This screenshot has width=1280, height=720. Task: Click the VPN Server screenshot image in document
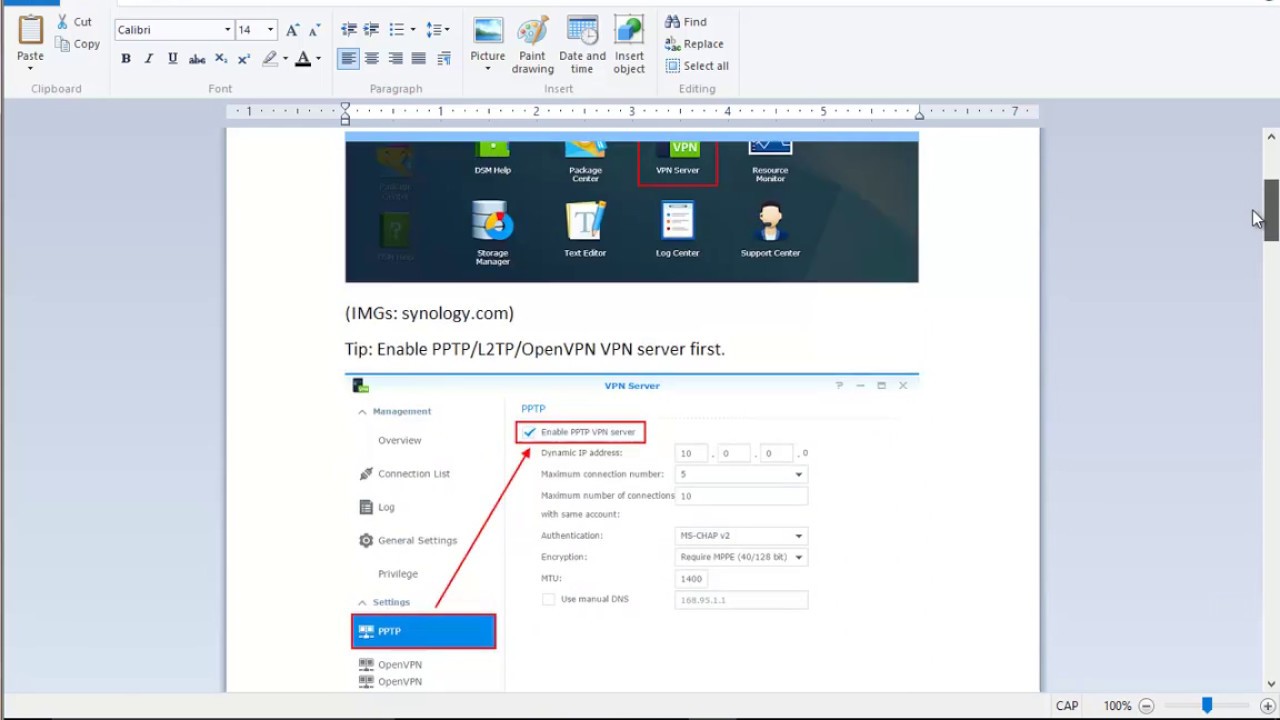(632, 532)
